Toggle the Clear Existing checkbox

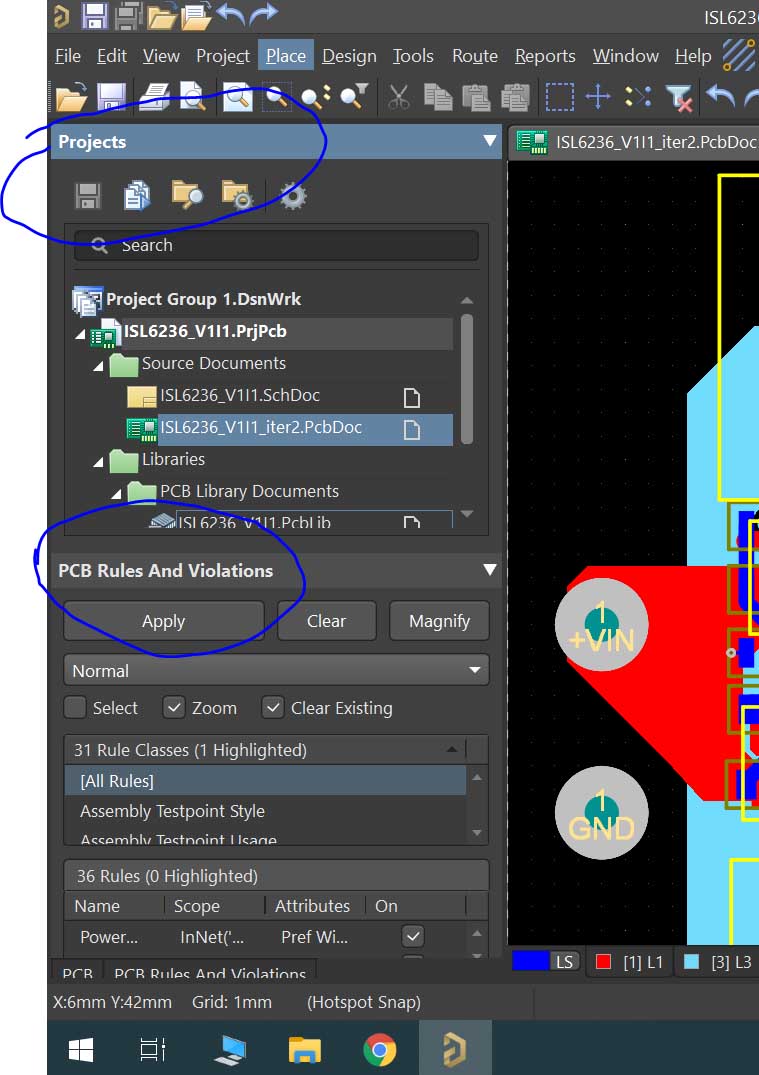pos(273,708)
